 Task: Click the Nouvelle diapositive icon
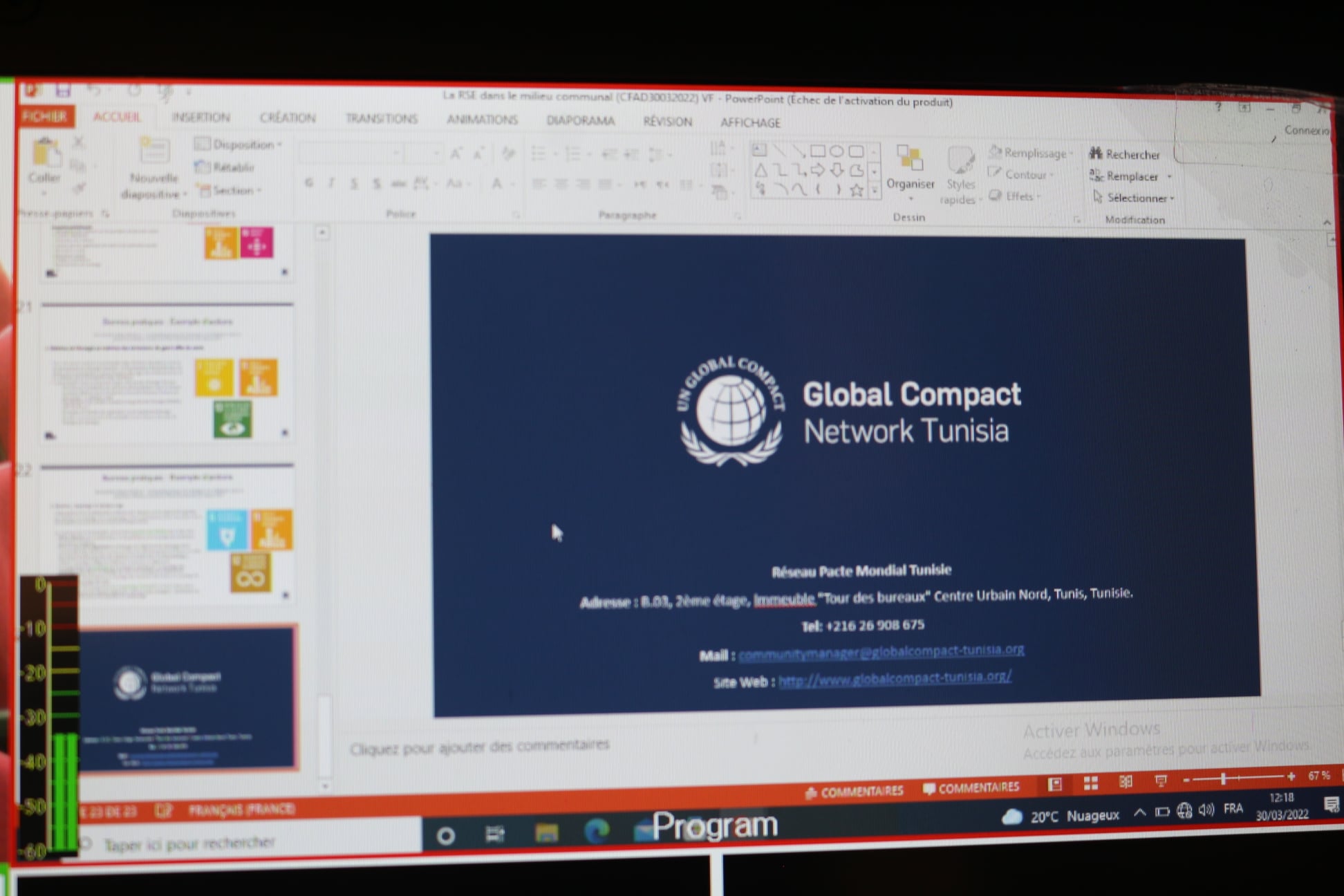[153, 150]
